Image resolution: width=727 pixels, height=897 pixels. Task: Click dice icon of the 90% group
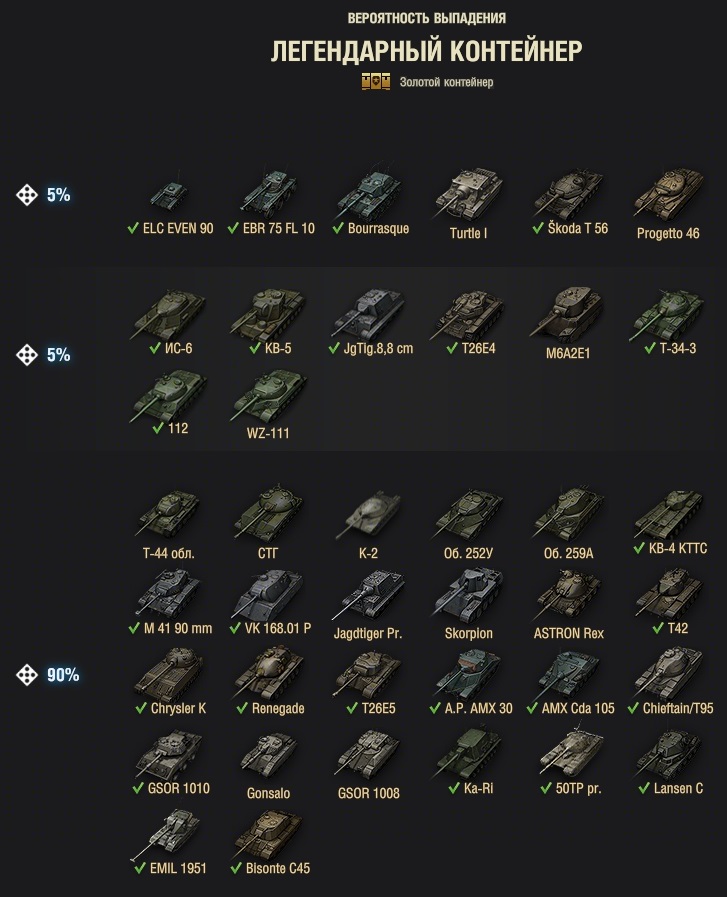(27, 675)
